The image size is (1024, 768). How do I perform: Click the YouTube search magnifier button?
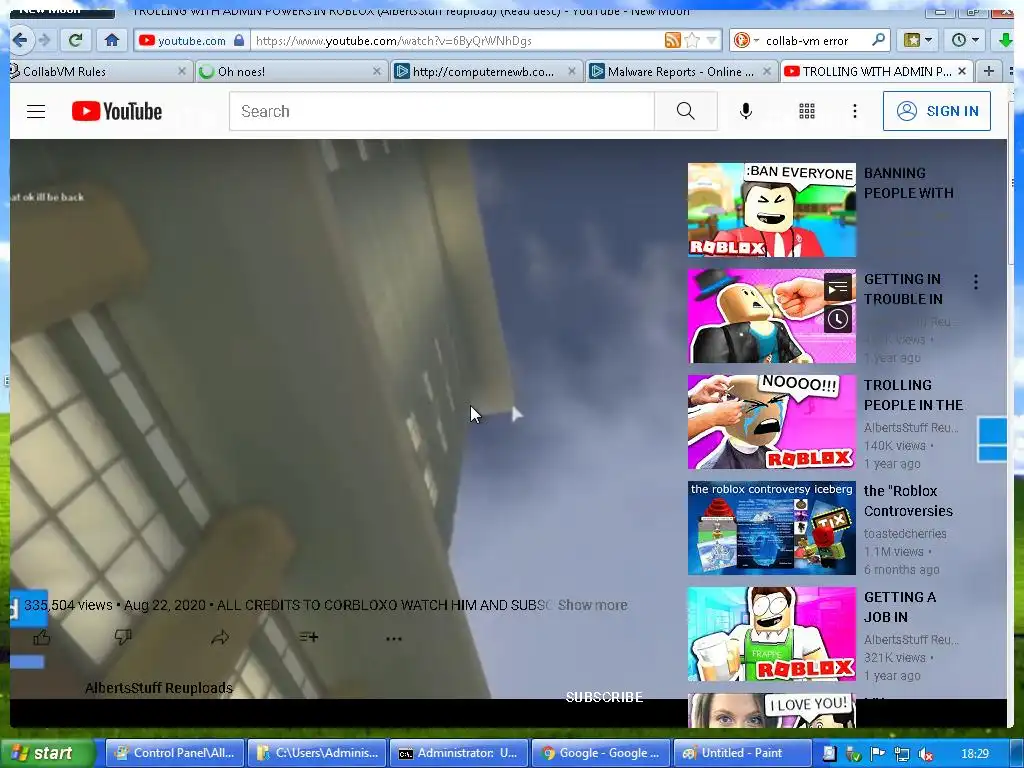click(686, 111)
